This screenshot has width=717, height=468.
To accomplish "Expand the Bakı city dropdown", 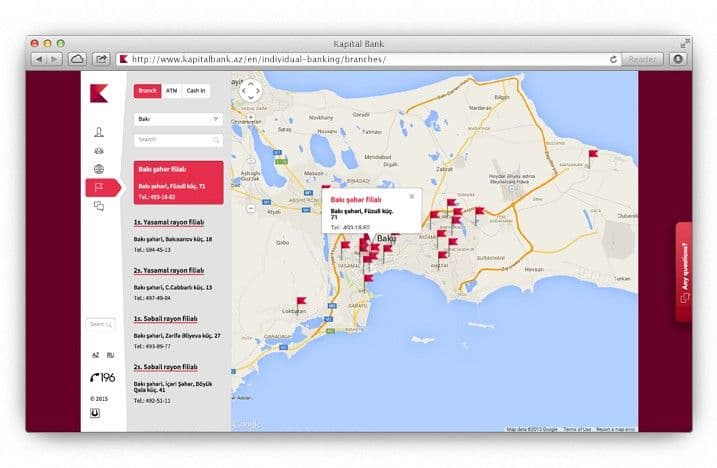I will (x=178, y=119).
